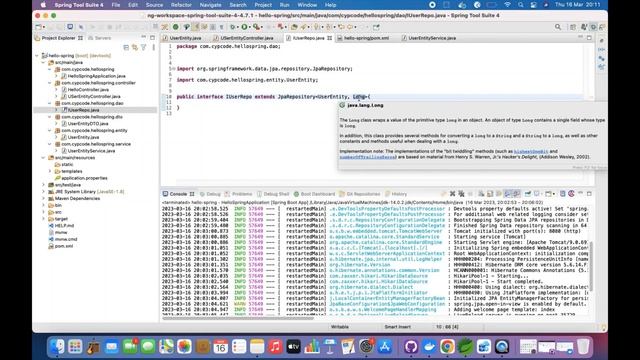Viewport: 640px width, 360px height.
Task: Follow the highestOneBit link in Javadoc popup
Action: coord(531,151)
